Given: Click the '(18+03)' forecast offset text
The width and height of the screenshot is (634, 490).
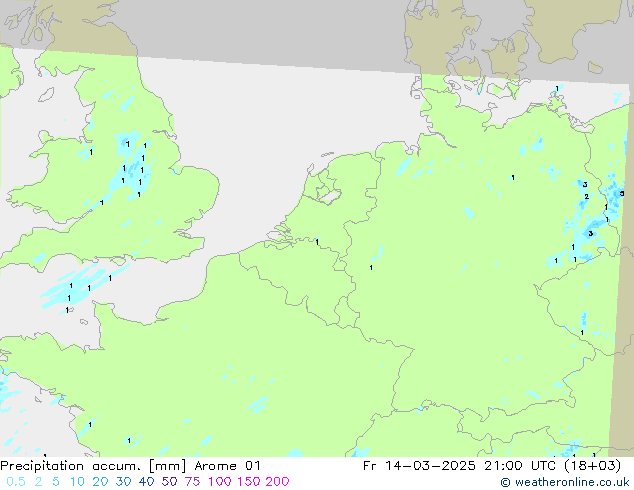Looking at the screenshot, I should click(x=592, y=466).
